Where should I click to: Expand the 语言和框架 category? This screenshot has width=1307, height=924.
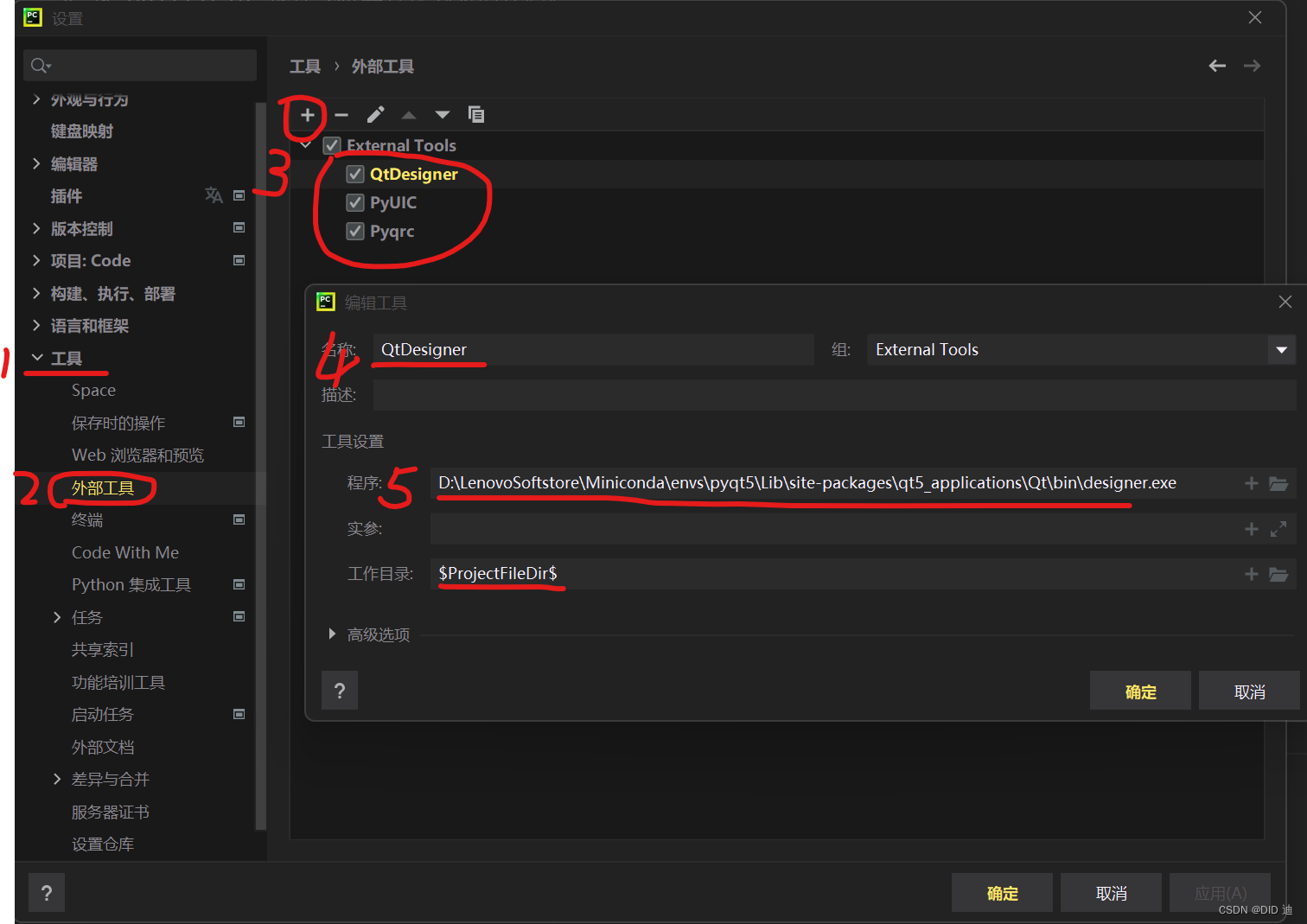pos(36,325)
